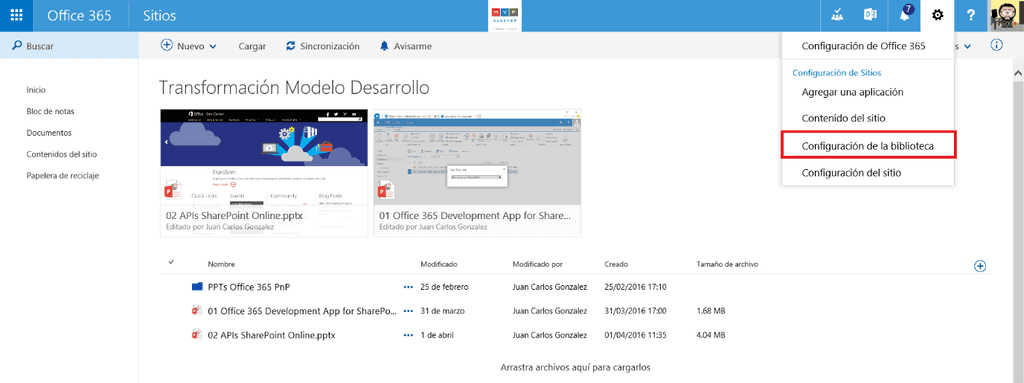The width and height of the screenshot is (1024, 383).
Task: Open the 02 APIs SharePoint Online.pptx thumbnail
Action: 264,173
